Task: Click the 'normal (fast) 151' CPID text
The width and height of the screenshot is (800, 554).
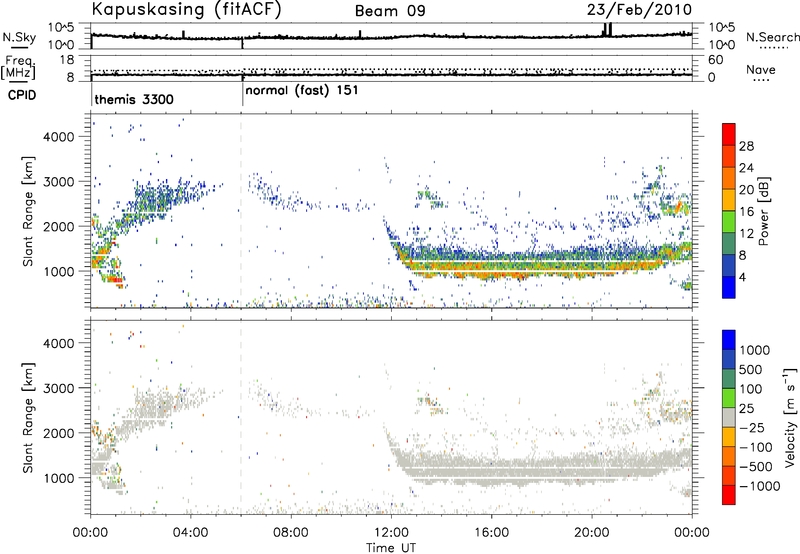Action: 302,91
